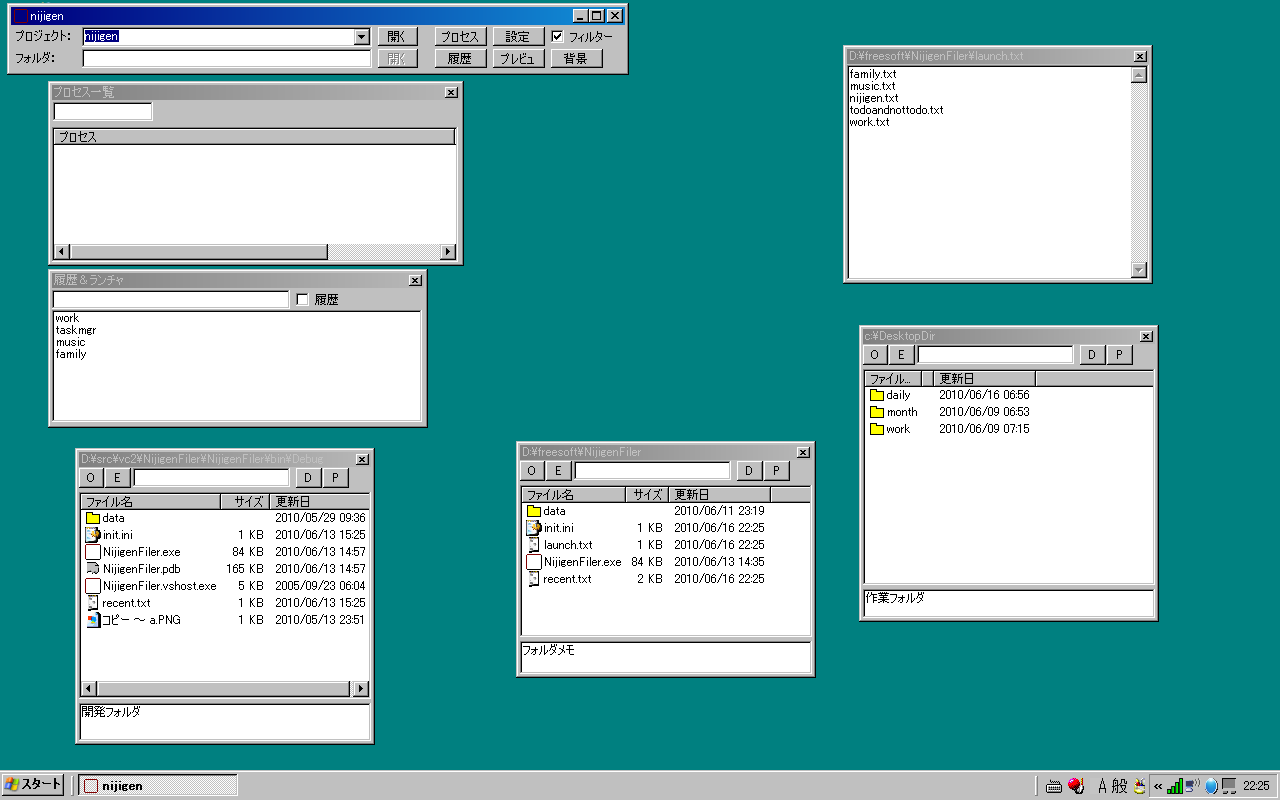
Task: Click the data folder icon in bin\Debug window
Action: click(x=93, y=518)
